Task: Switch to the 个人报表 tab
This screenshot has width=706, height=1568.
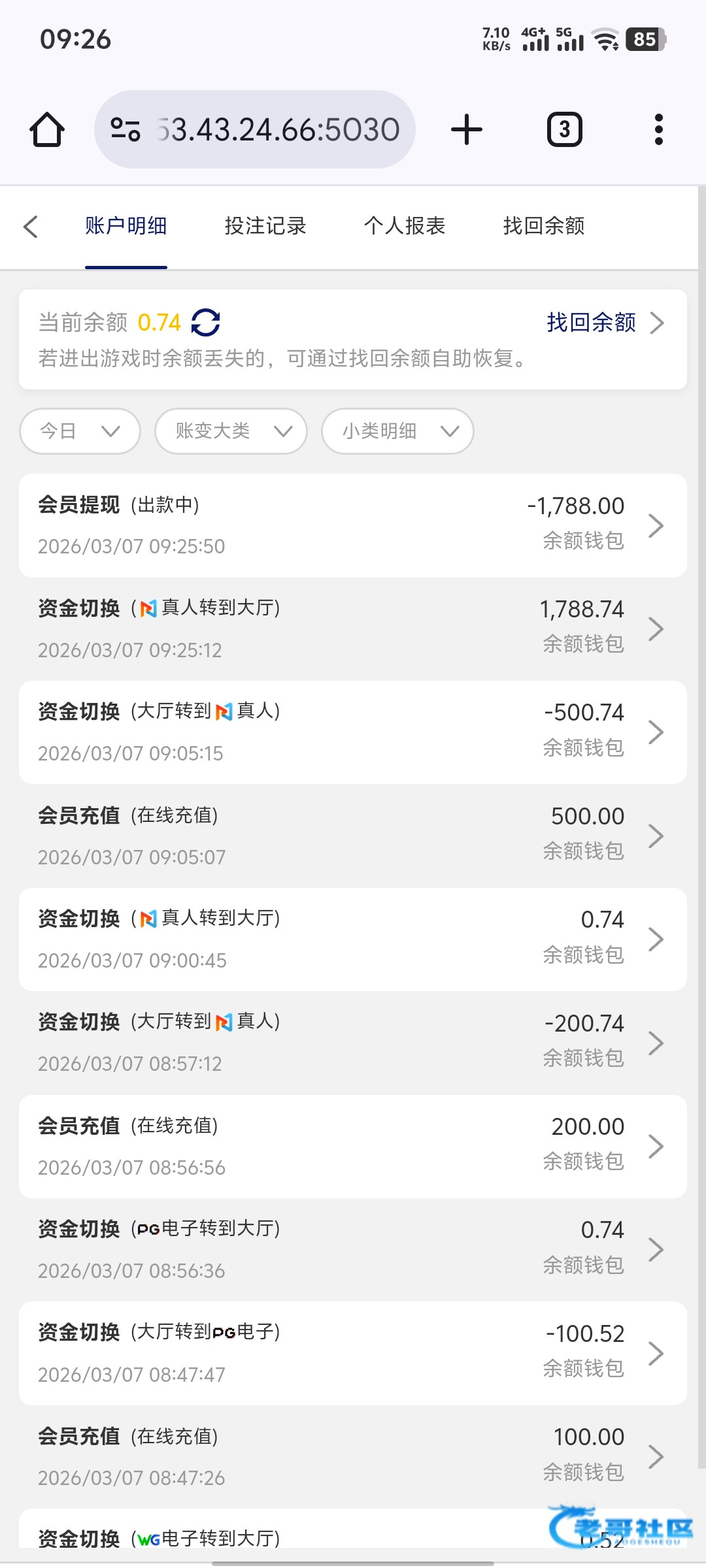Action: point(405,226)
